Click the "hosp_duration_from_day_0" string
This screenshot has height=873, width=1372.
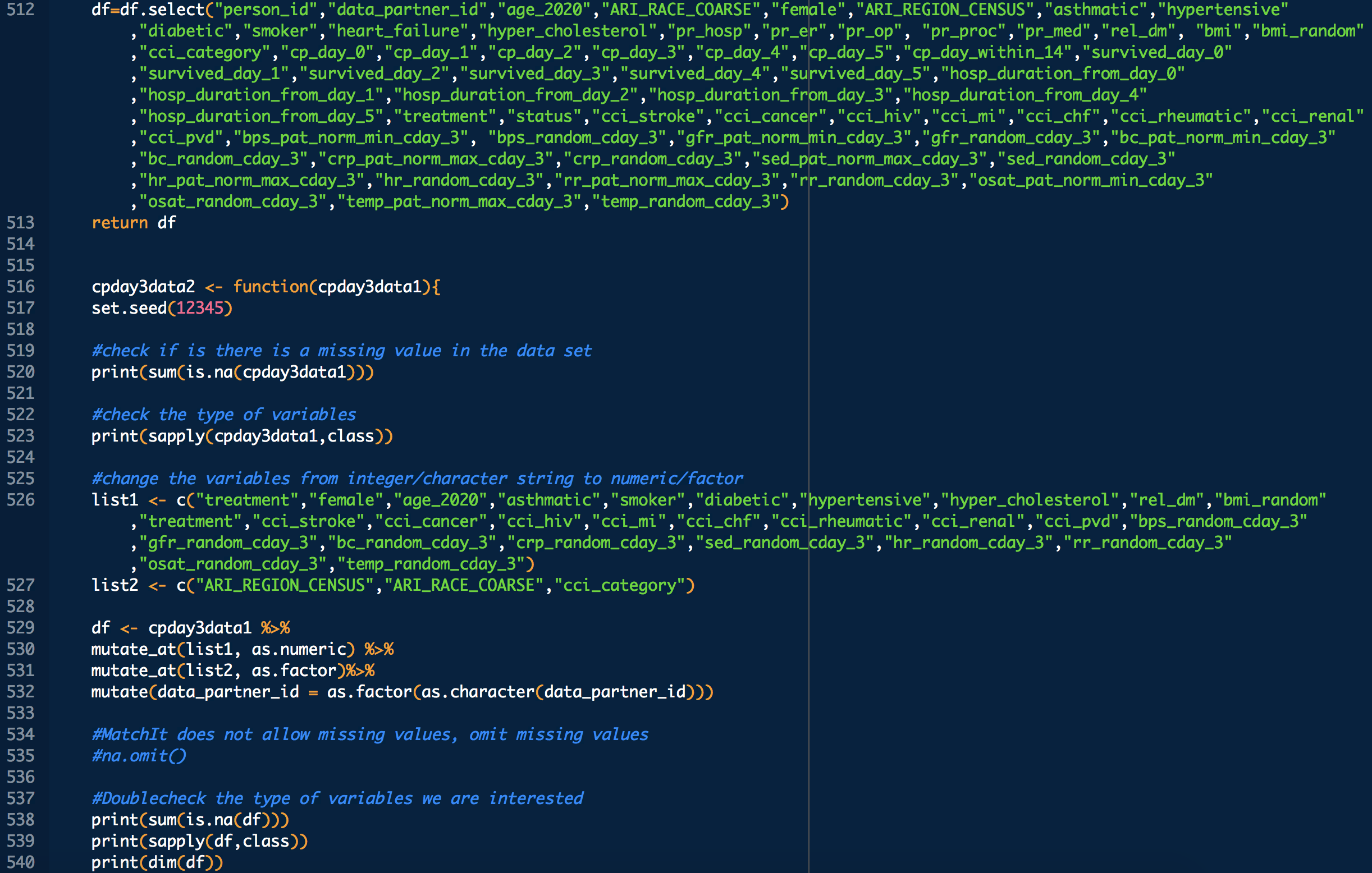(x=1063, y=73)
